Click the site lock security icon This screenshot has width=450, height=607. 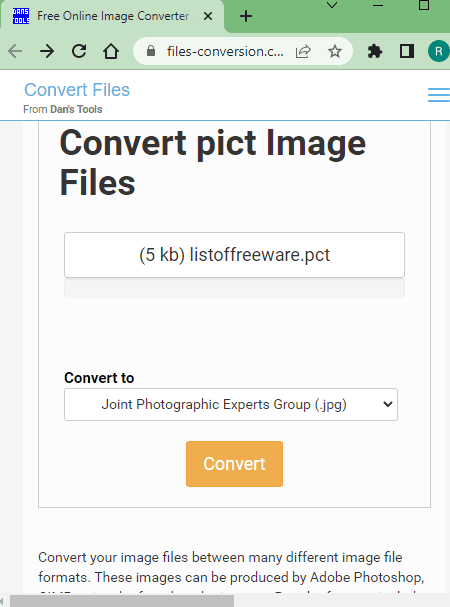[151, 51]
